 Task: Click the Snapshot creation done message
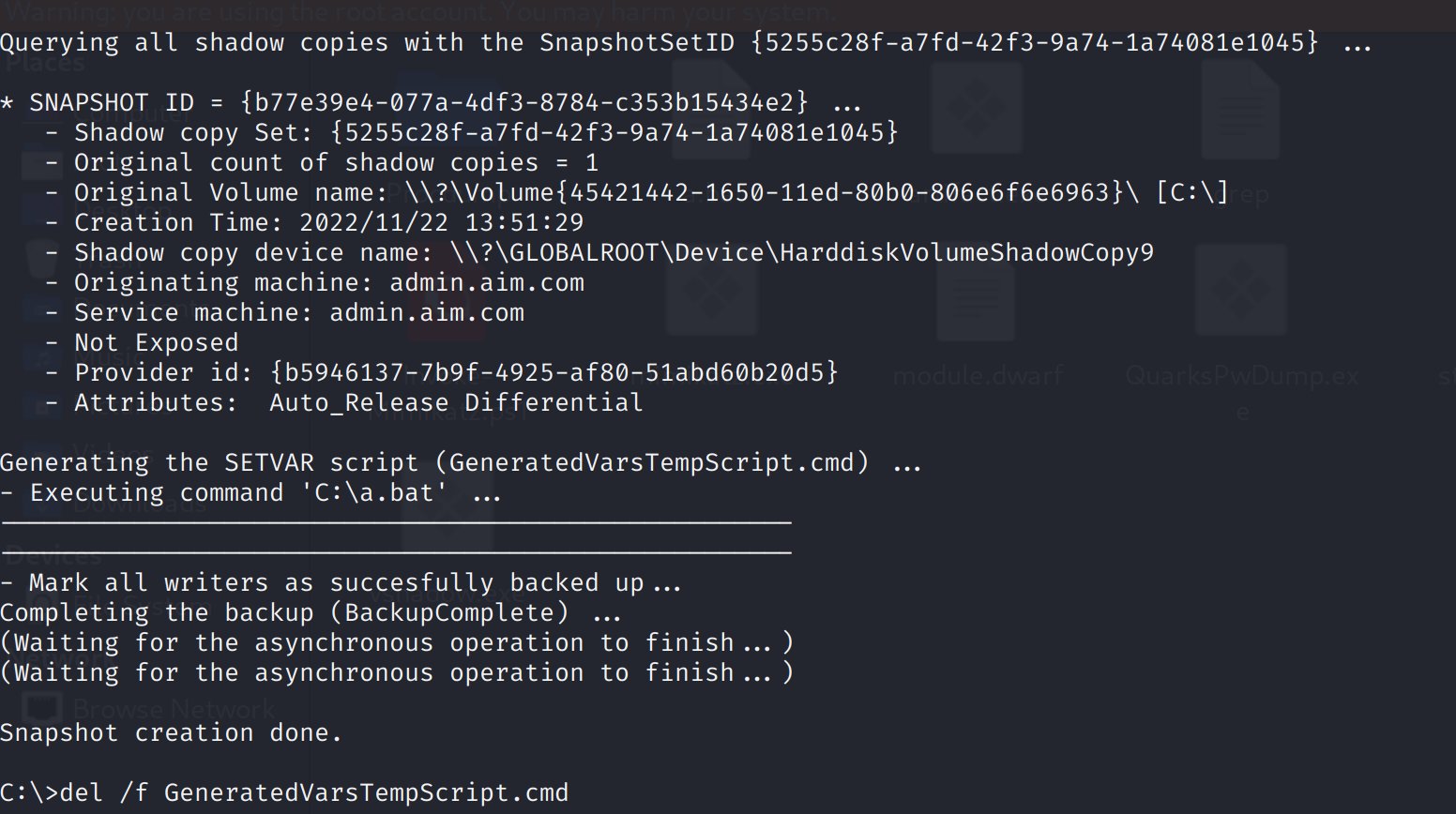coord(172,732)
